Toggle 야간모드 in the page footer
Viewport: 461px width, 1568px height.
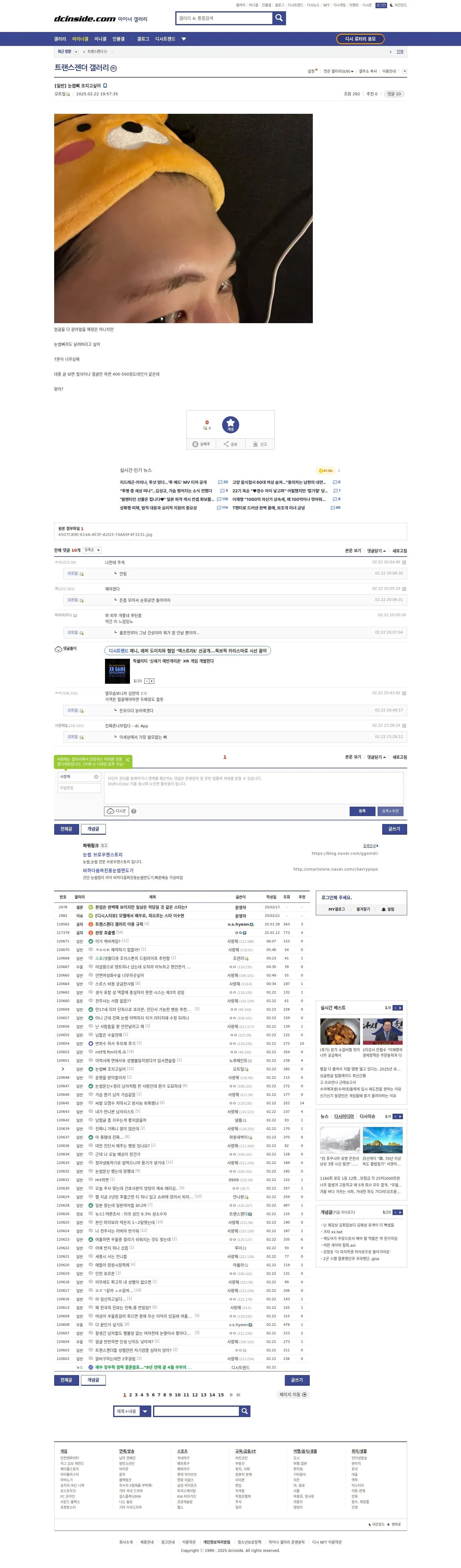click(x=377, y=1524)
